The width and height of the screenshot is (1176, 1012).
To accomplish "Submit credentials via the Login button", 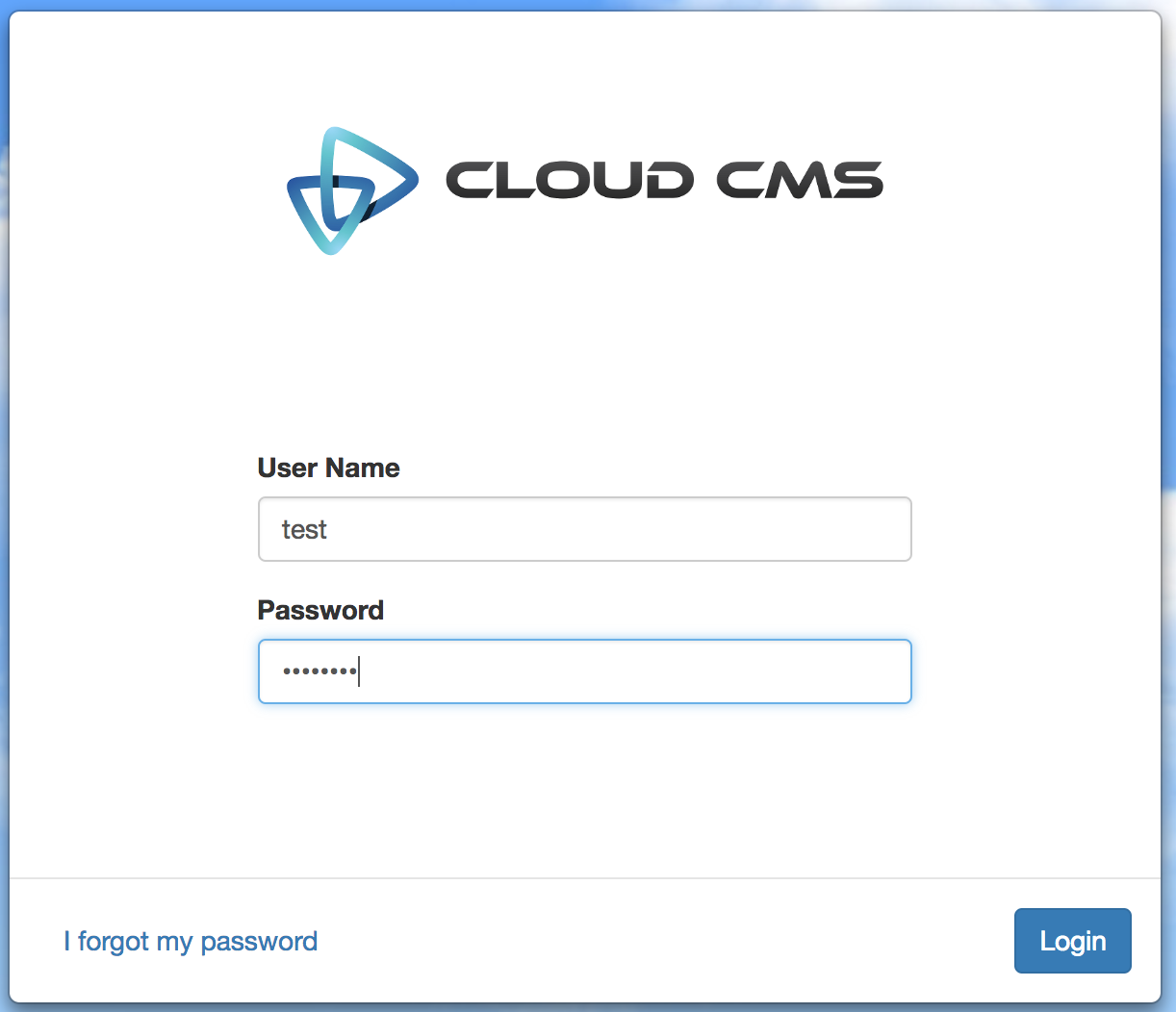I will (1072, 941).
